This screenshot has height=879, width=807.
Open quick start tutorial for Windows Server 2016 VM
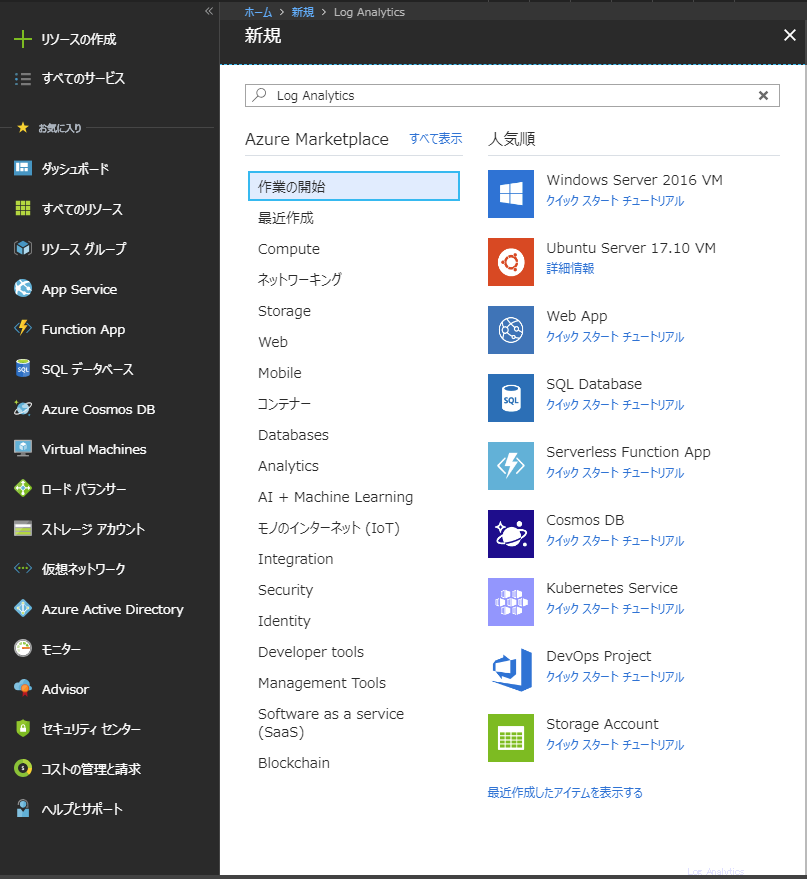[615, 201]
